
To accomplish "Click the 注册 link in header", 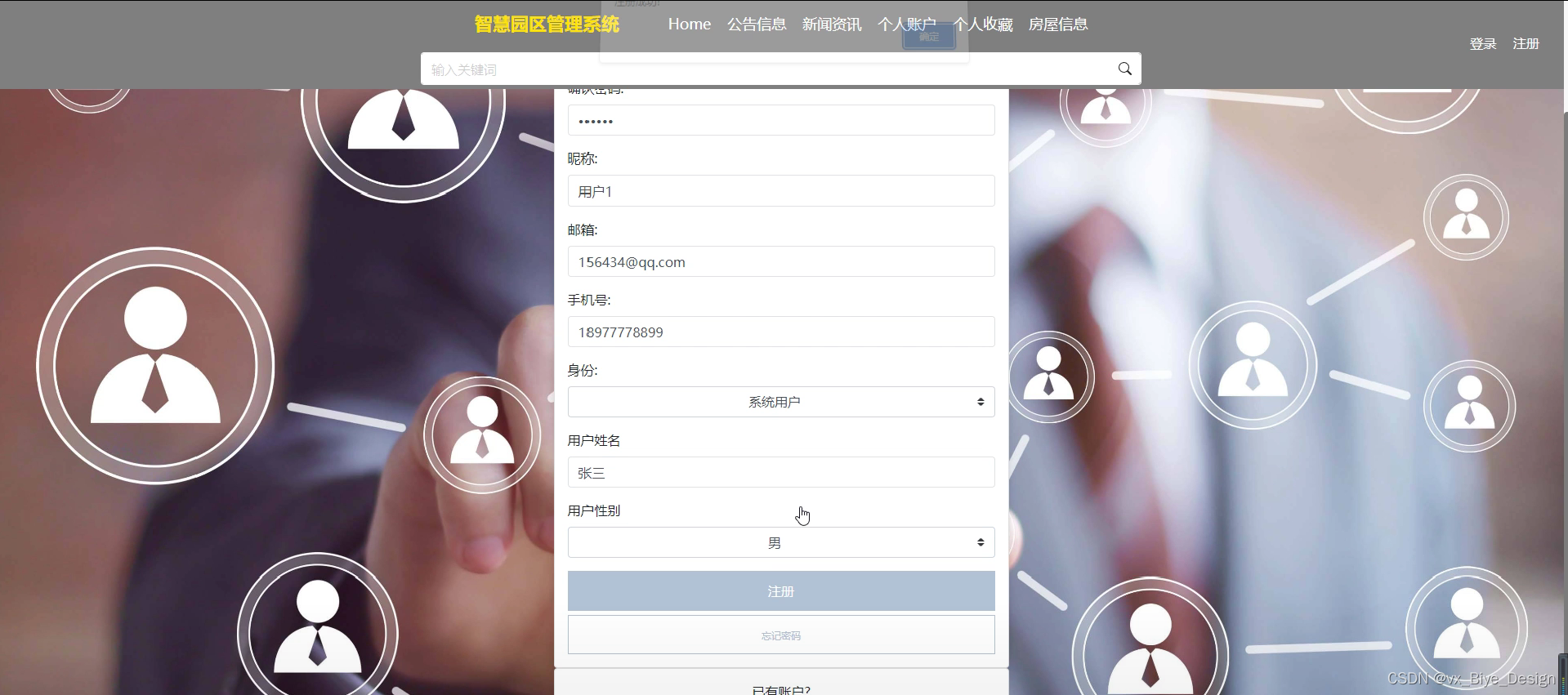I will point(1526,44).
